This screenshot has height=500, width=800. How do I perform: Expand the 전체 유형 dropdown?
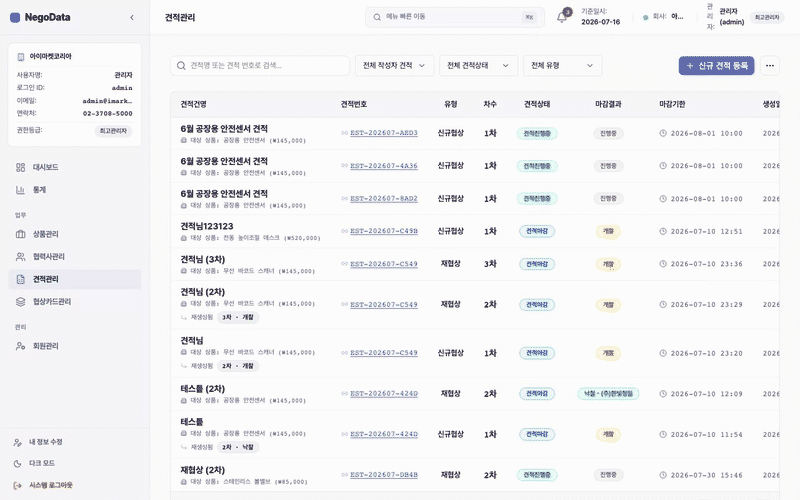[x=562, y=65]
